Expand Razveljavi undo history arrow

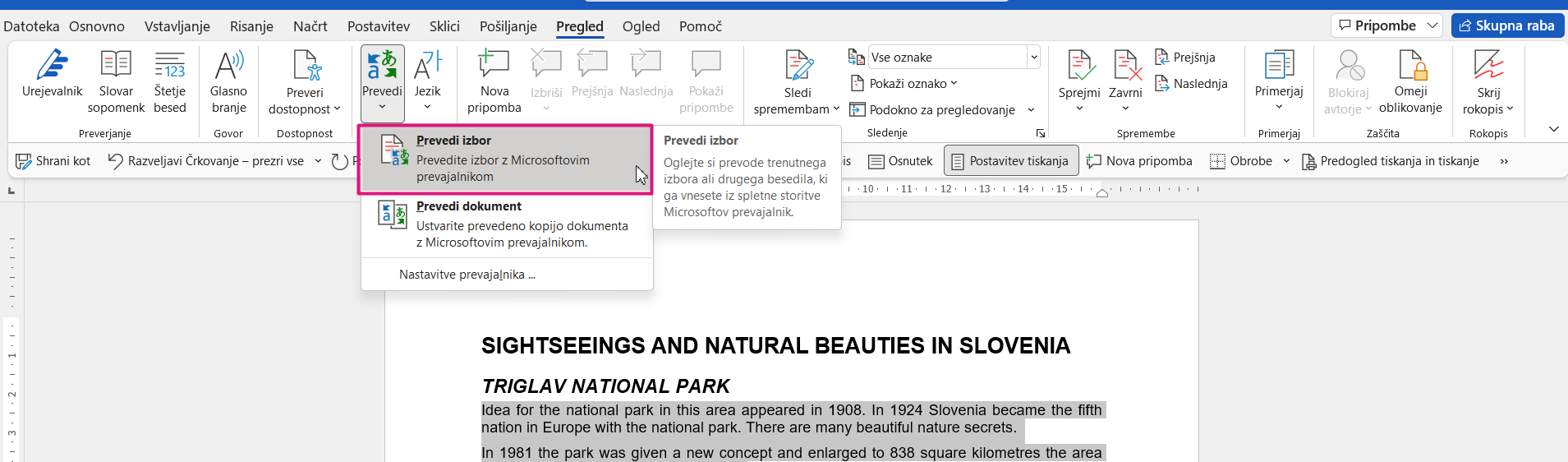click(318, 161)
